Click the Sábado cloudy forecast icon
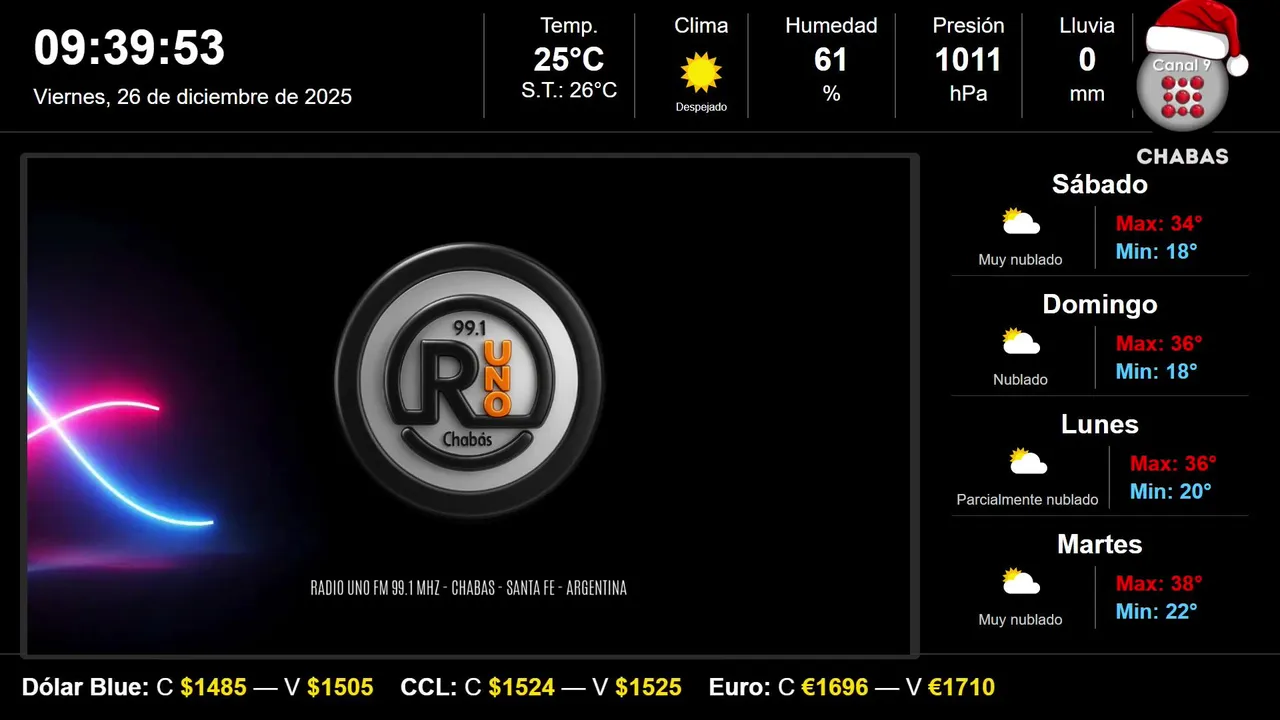 [1021, 222]
